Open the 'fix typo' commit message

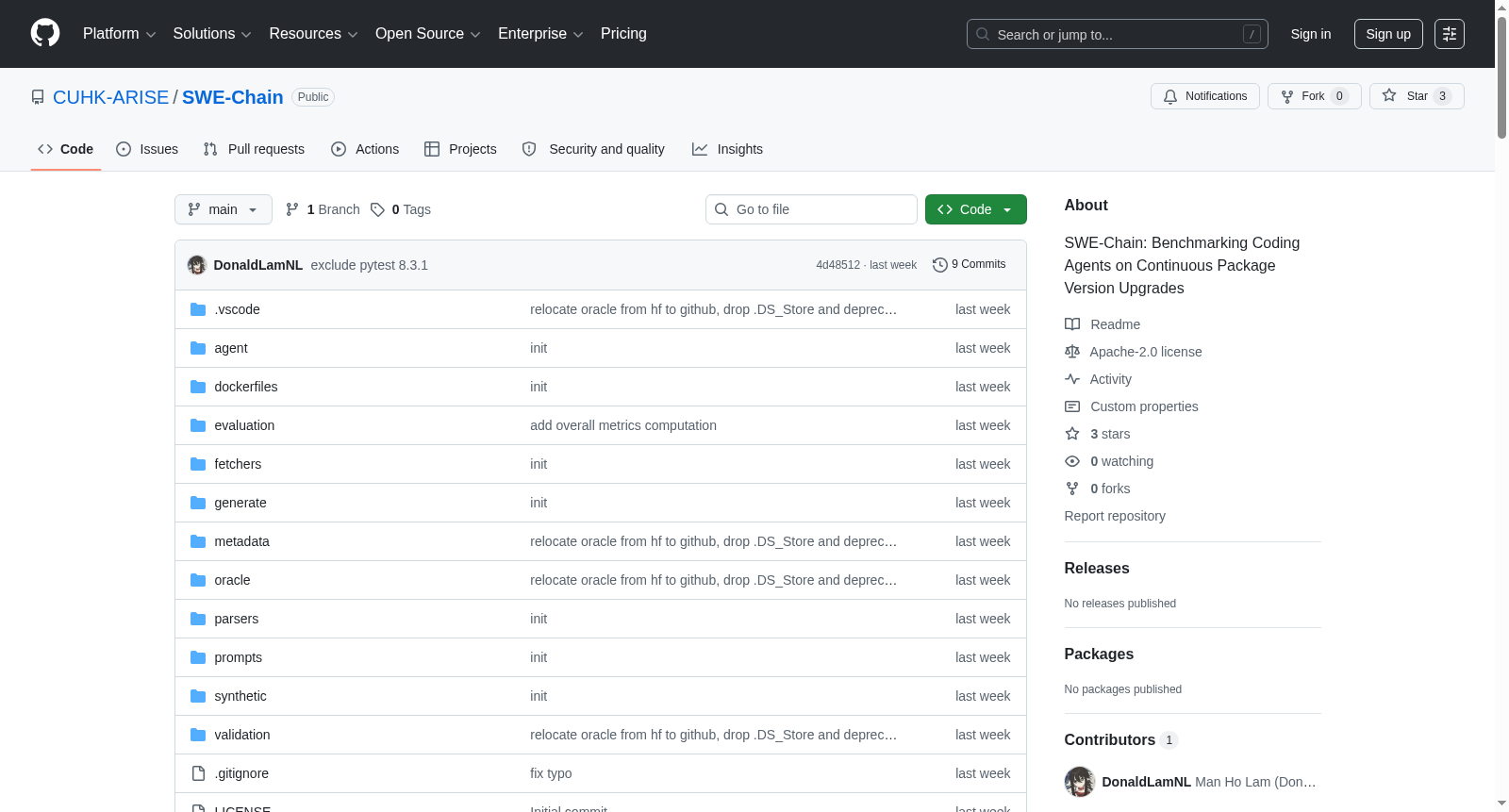click(551, 773)
